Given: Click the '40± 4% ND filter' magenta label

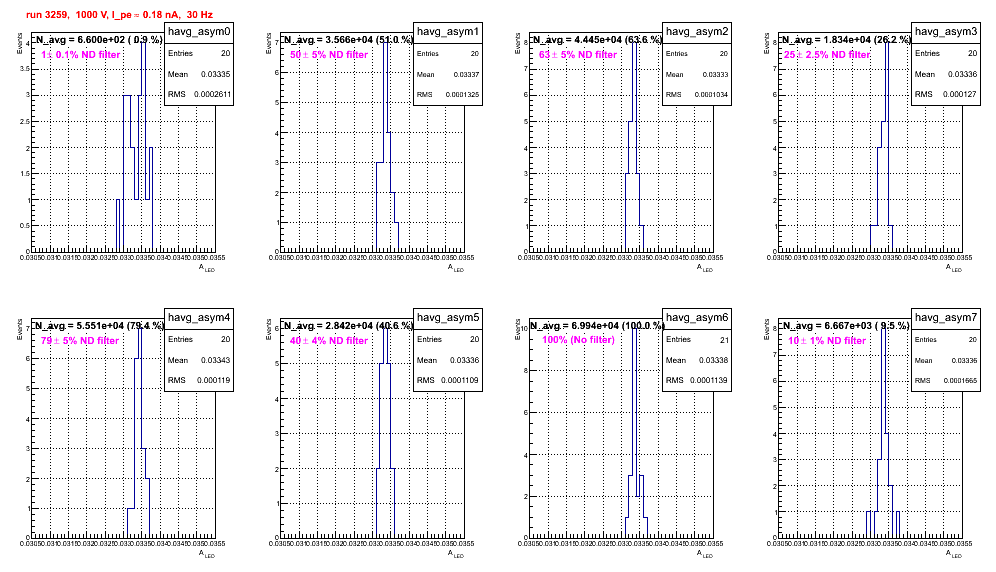Looking at the screenshot, I should click(329, 341).
